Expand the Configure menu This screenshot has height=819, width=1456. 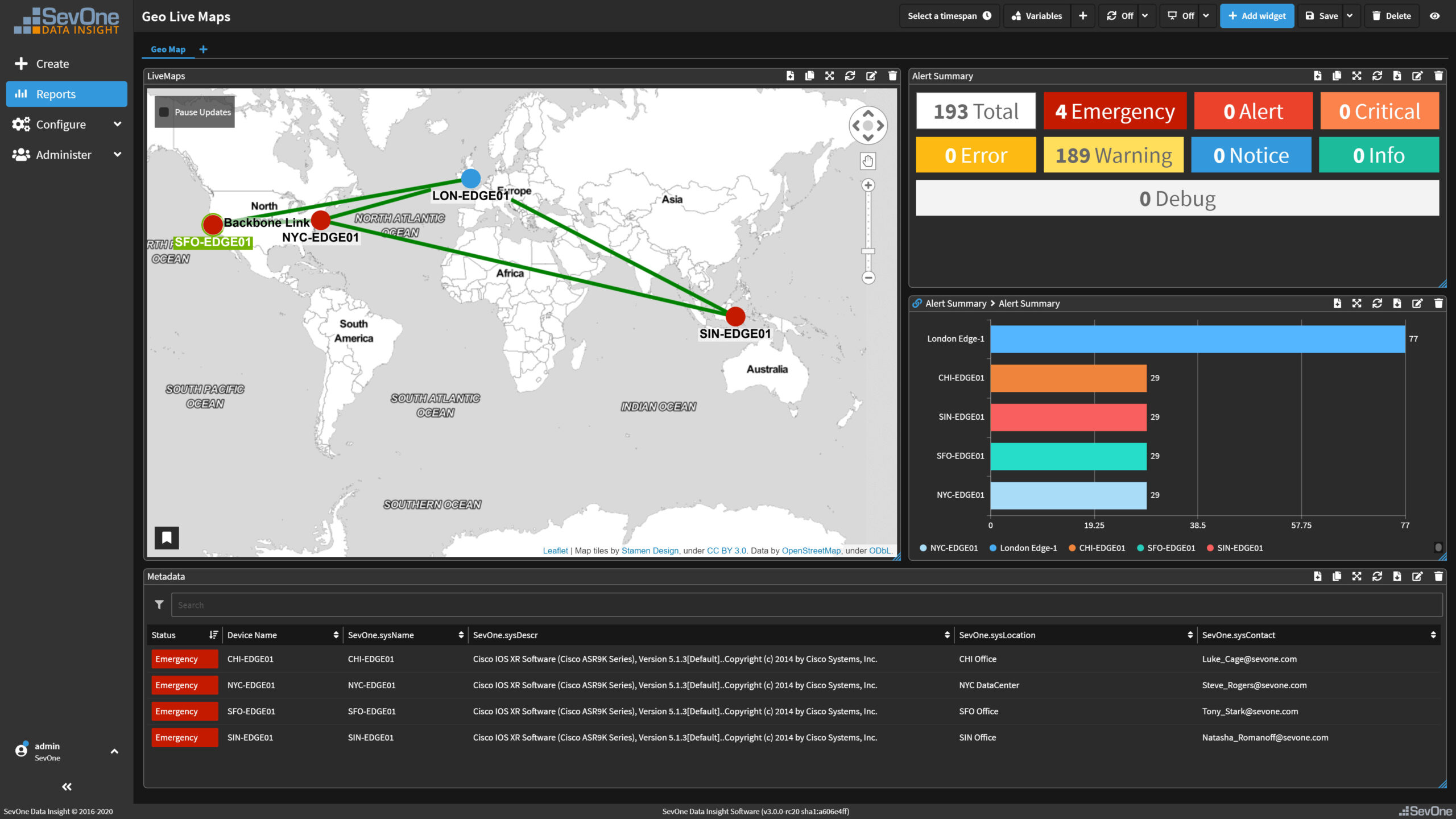[x=67, y=124]
